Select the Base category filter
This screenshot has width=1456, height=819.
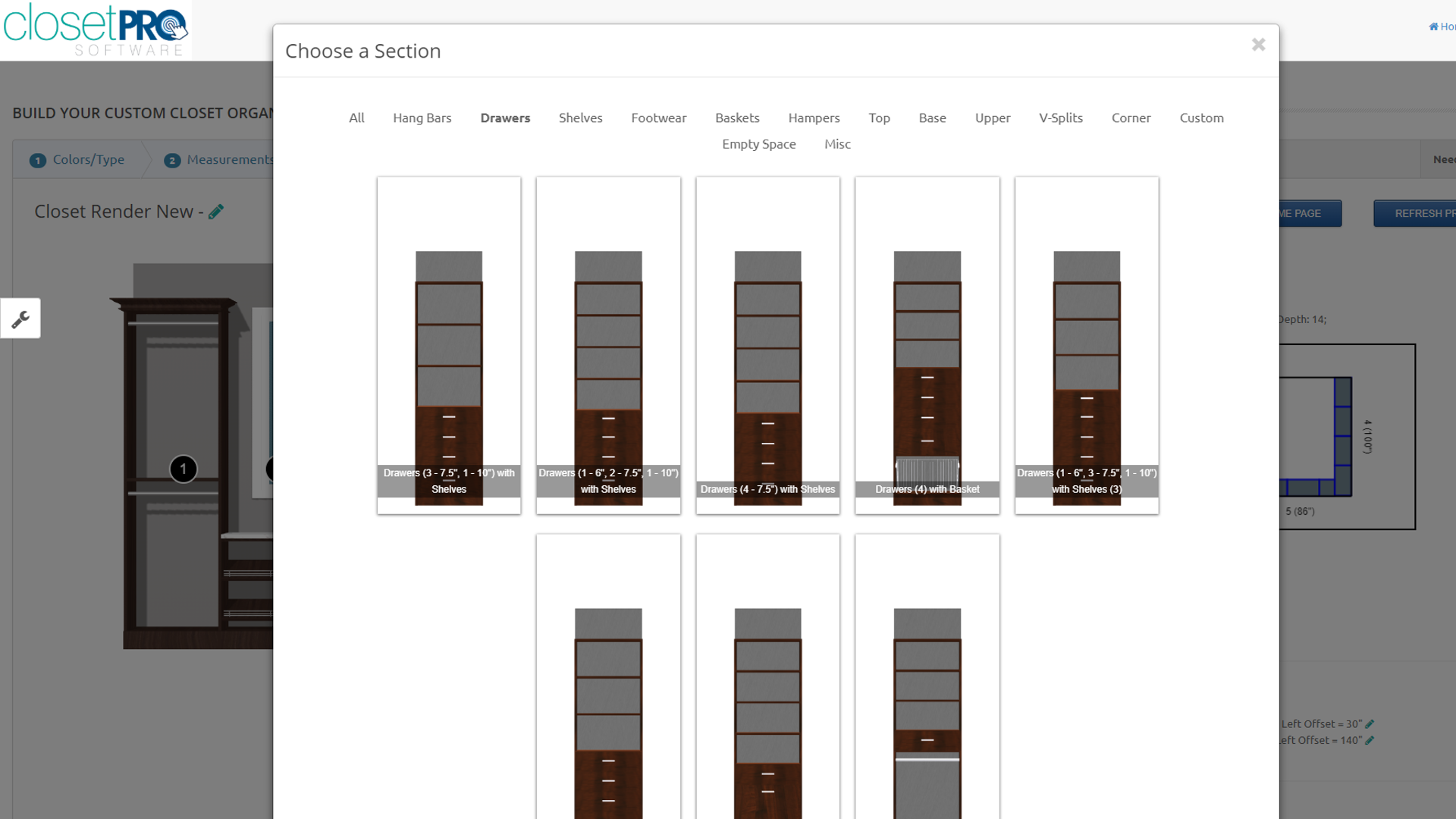click(932, 118)
